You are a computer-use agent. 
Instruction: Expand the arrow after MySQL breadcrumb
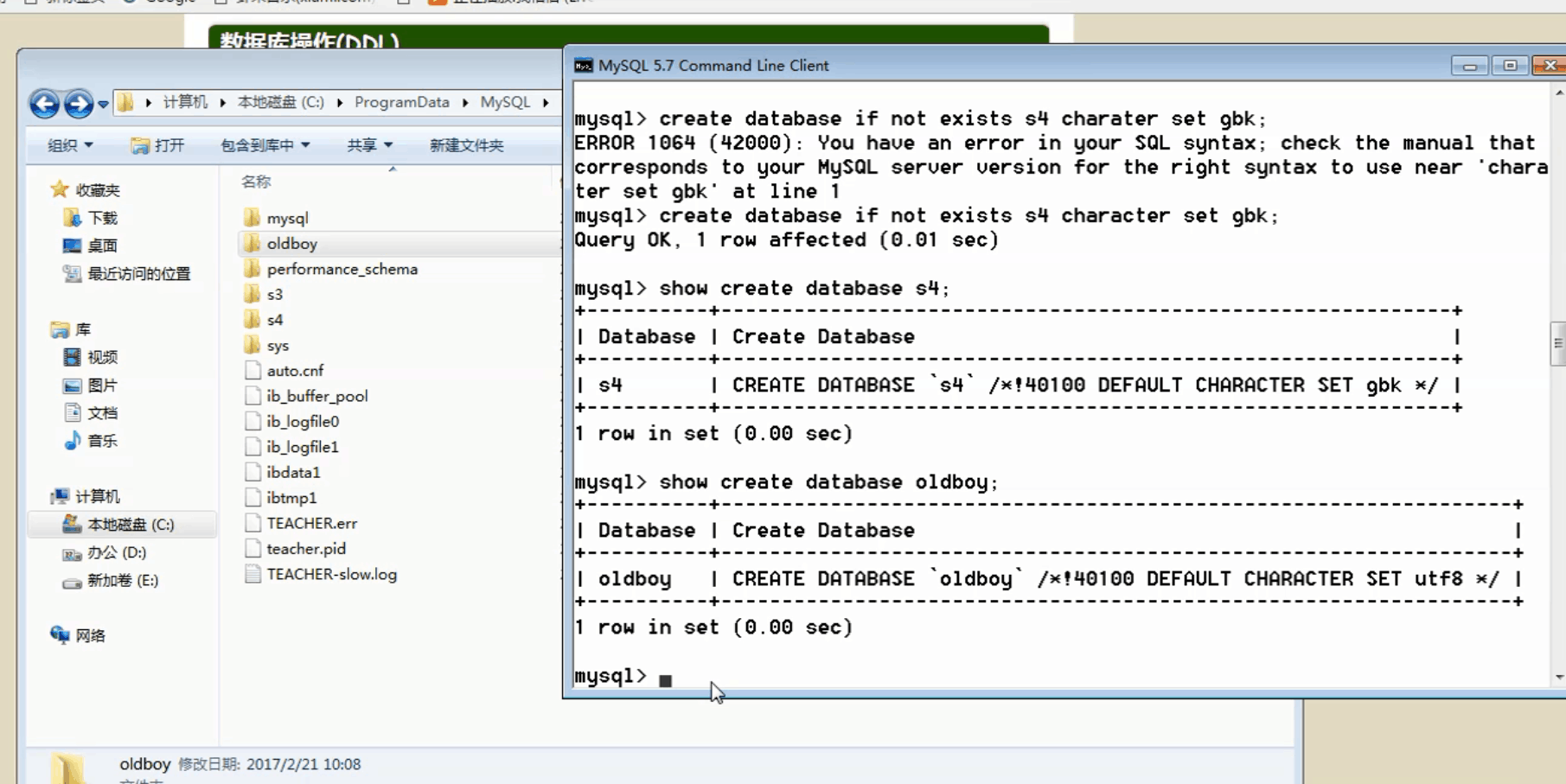pyautogui.click(x=547, y=102)
